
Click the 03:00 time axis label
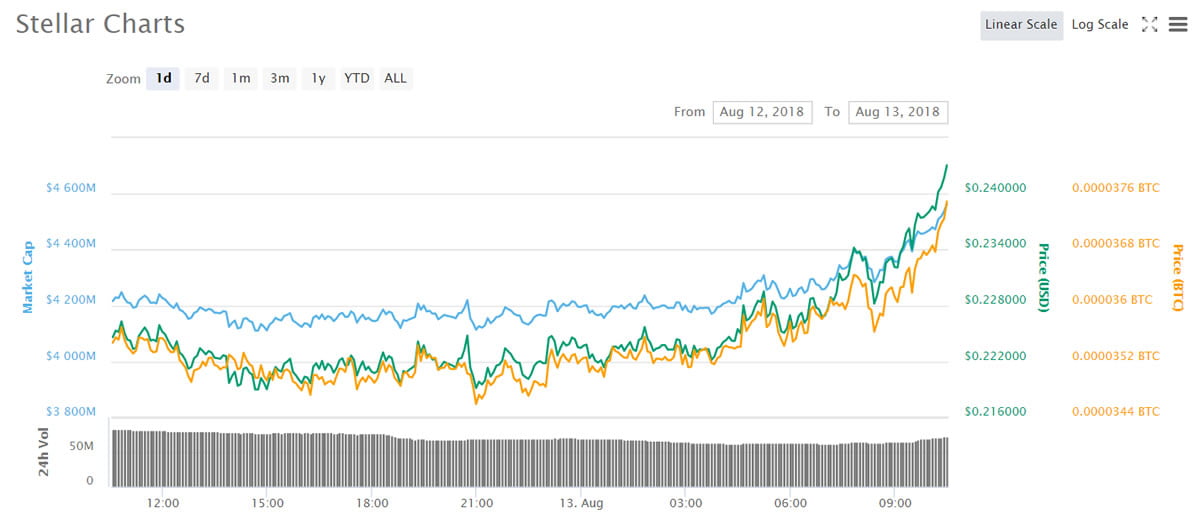686,503
